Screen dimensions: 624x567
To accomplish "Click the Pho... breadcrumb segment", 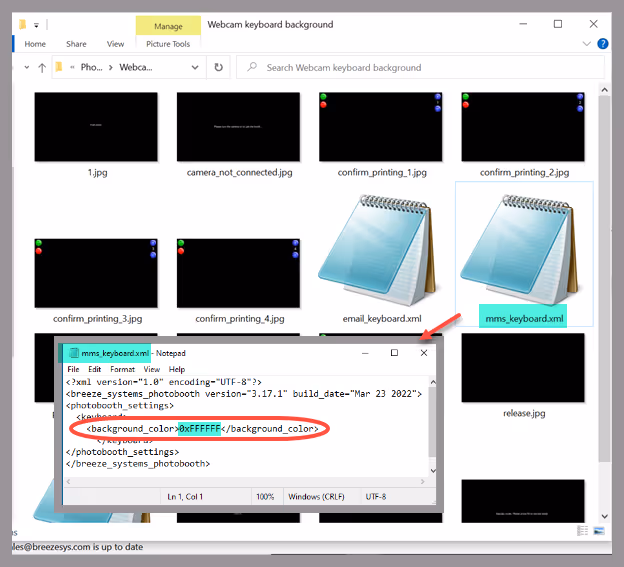I will (92, 67).
